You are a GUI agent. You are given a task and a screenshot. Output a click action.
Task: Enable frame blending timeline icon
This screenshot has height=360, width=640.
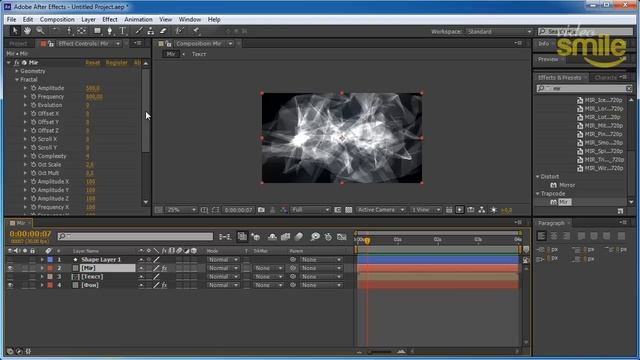pos(285,237)
